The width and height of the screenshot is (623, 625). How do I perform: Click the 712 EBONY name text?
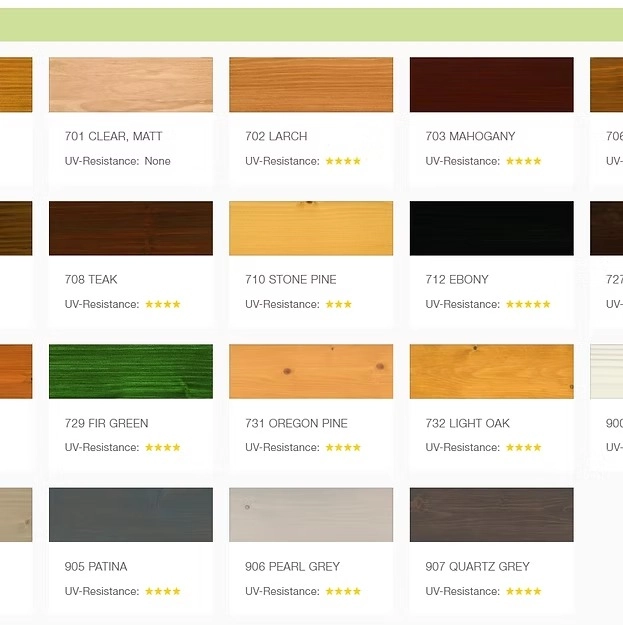pyautogui.click(x=457, y=280)
